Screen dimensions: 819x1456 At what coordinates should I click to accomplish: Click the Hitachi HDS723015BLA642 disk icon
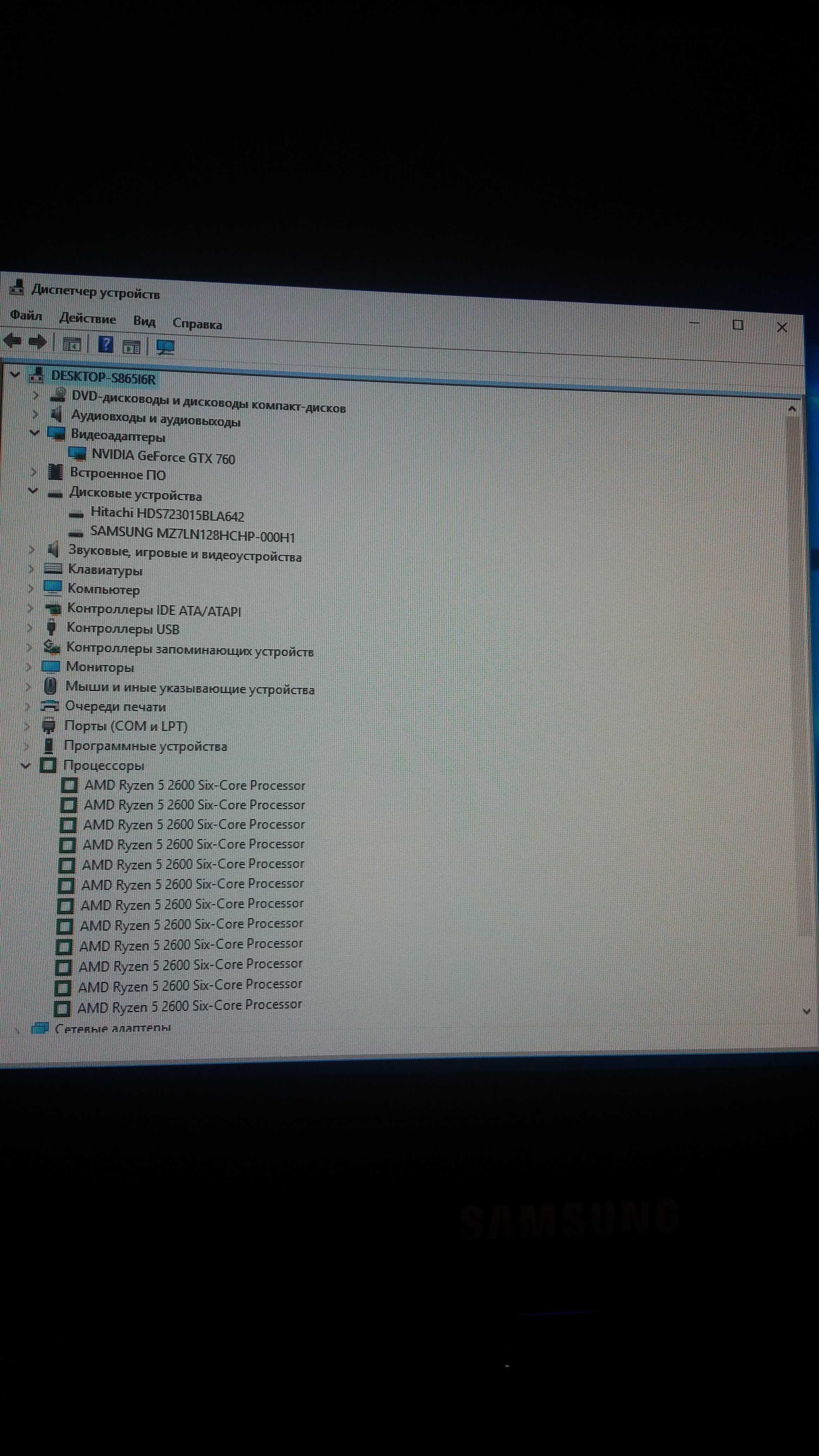pyautogui.click(x=76, y=514)
